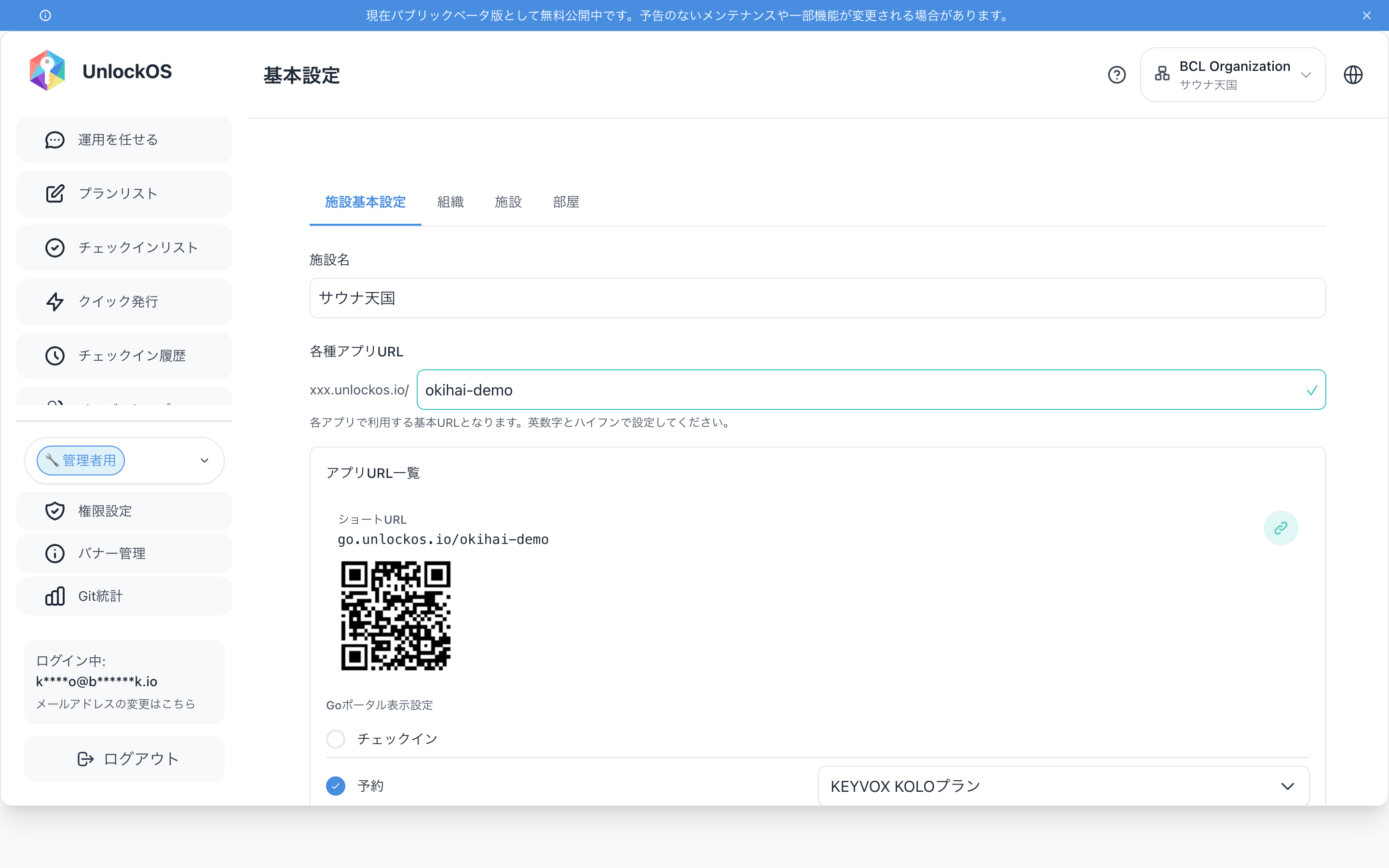Open Git統計 in the sidebar
The width and height of the screenshot is (1389, 868).
pyautogui.click(x=124, y=596)
